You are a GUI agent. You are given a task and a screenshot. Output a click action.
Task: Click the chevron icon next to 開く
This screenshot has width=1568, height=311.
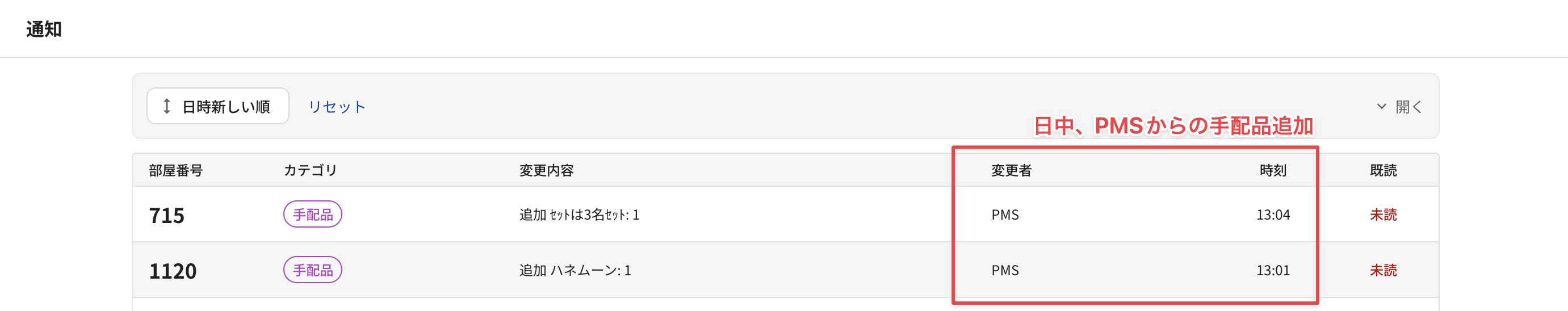click(1381, 107)
